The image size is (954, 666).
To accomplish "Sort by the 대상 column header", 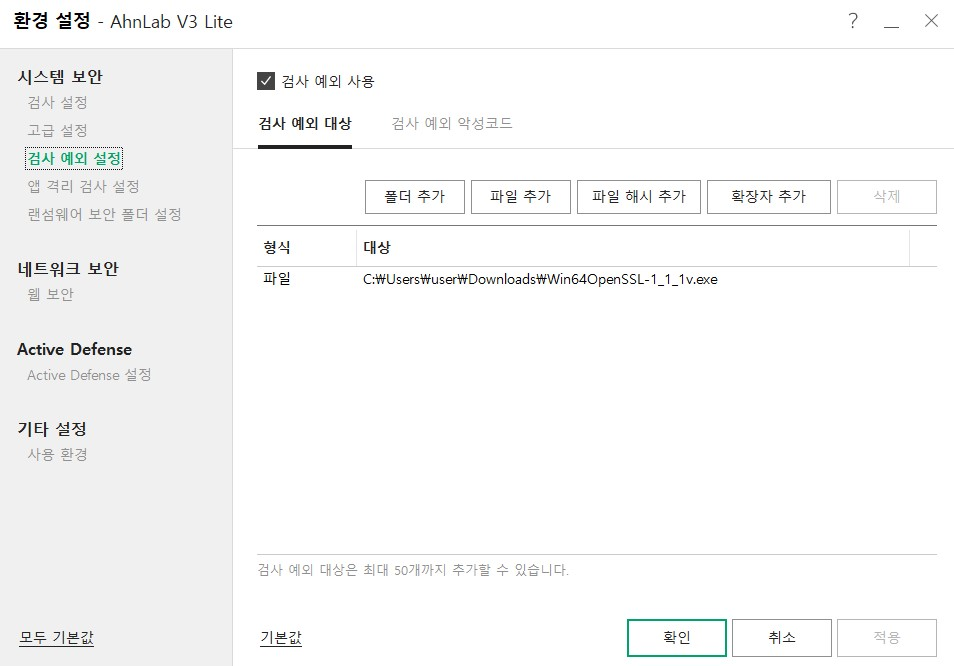I will pos(633,248).
